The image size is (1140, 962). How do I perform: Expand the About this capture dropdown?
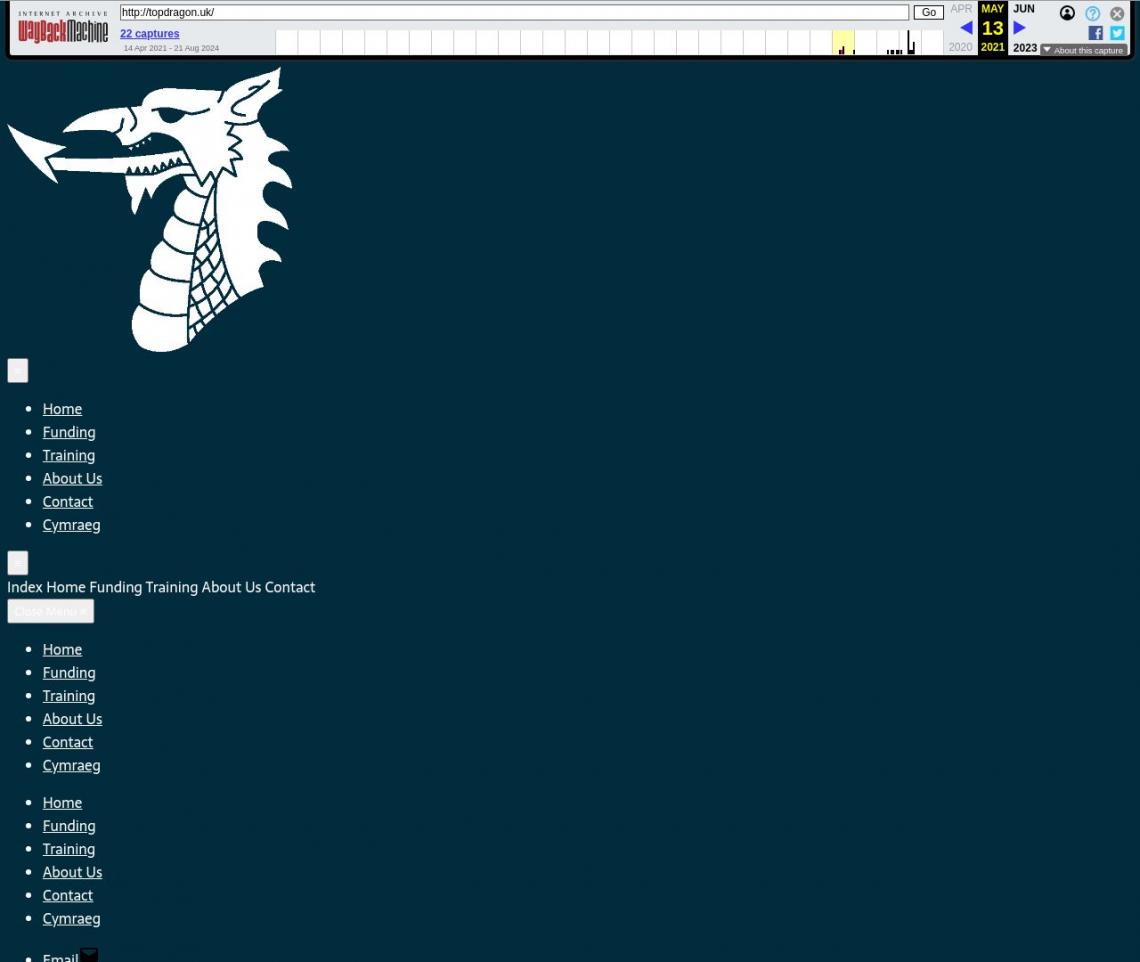(x=1084, y=50)
